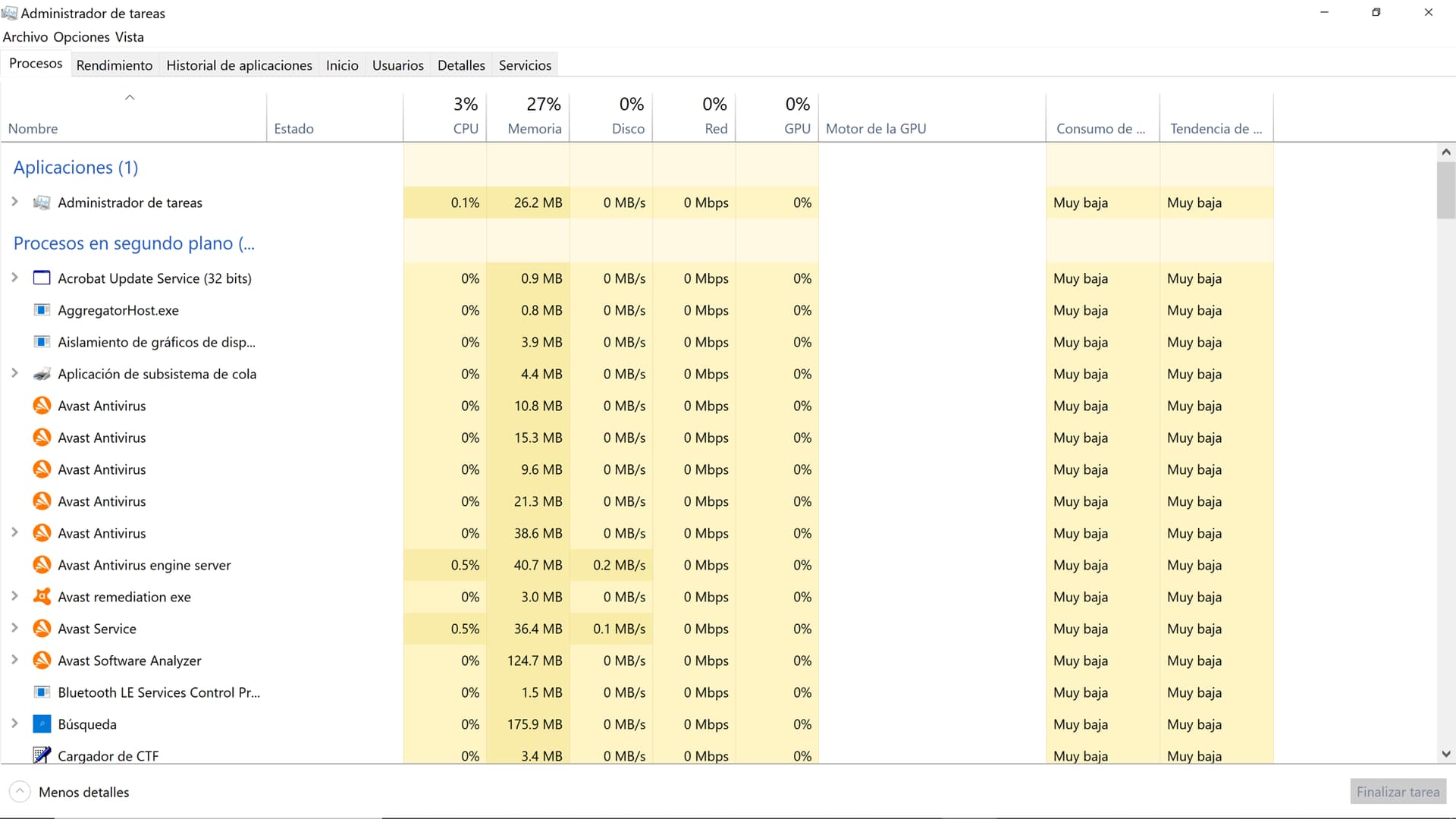Click the Finalizar tarea button

click(x=1398, y=792)
